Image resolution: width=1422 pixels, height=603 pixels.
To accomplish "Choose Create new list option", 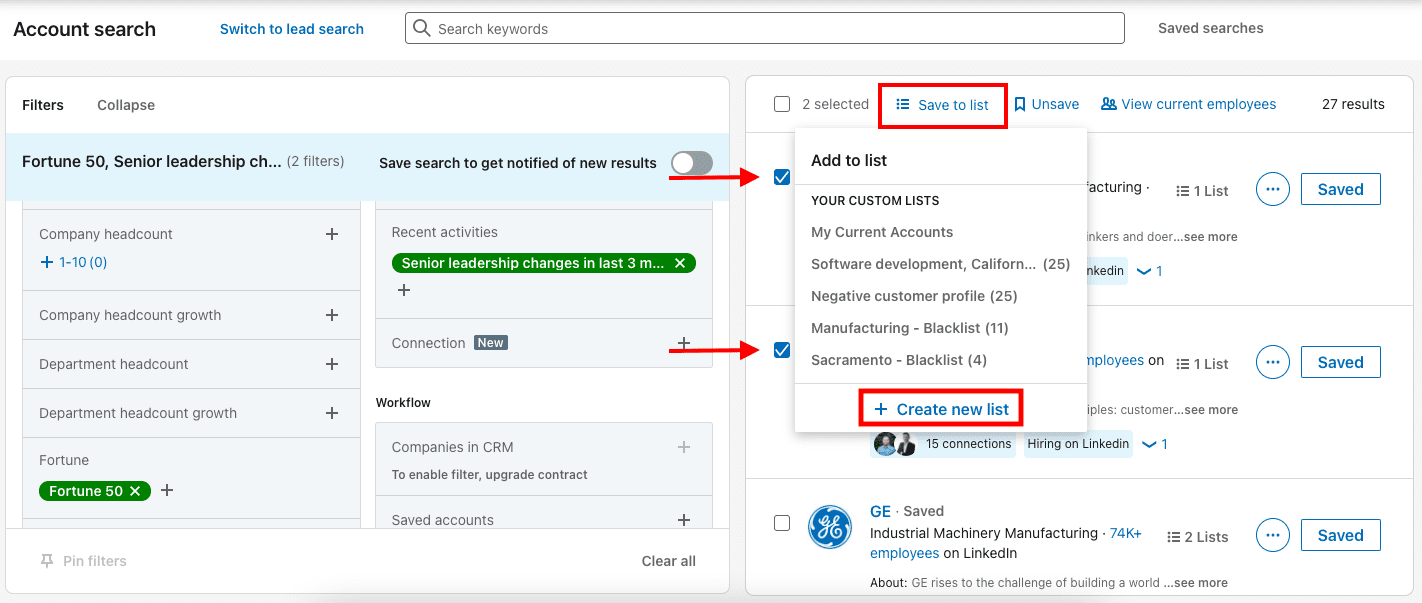I will pos(941,409).
